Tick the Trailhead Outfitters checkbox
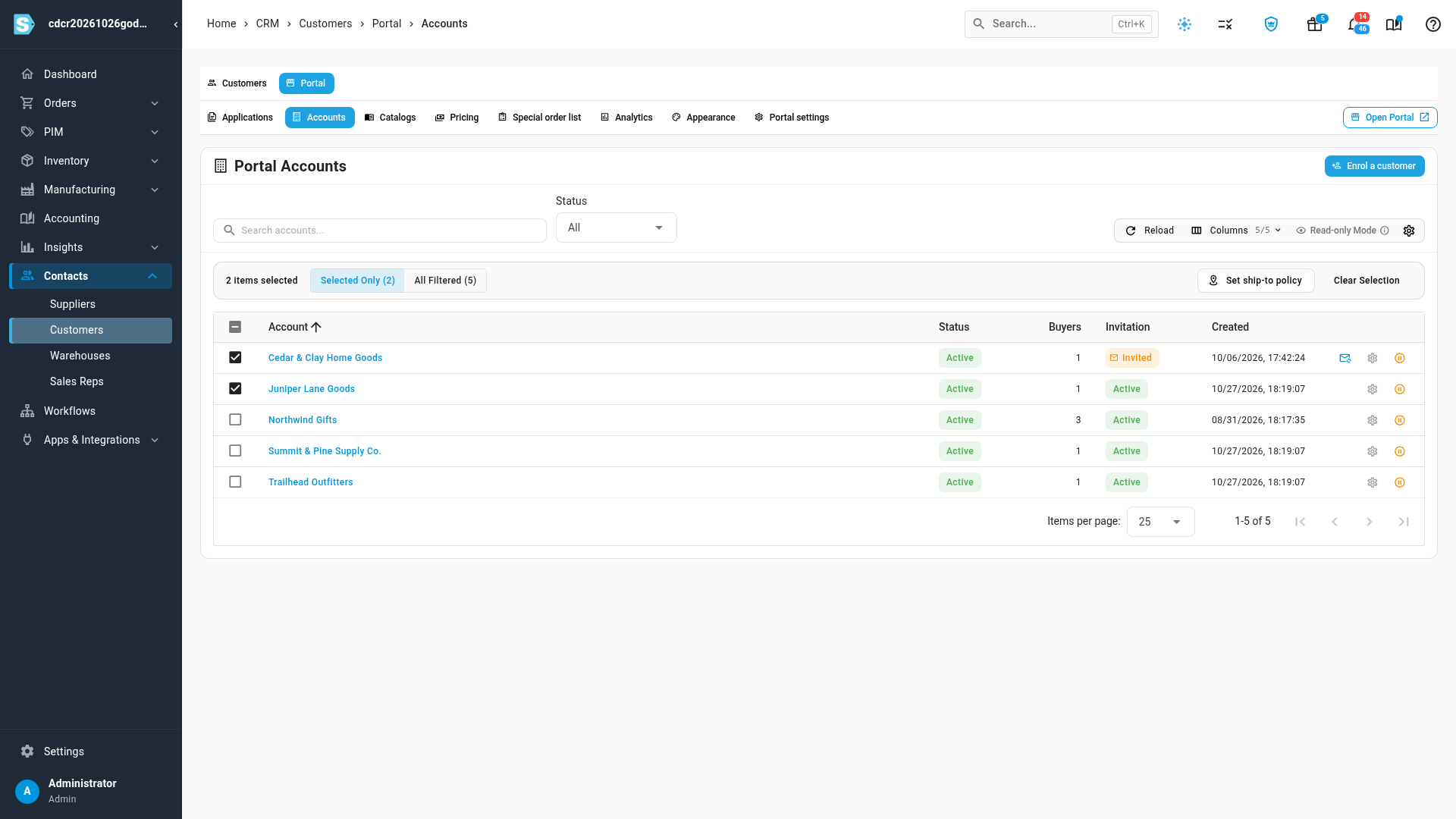Screen dimensions: 1456x819 tap(235, 482)
